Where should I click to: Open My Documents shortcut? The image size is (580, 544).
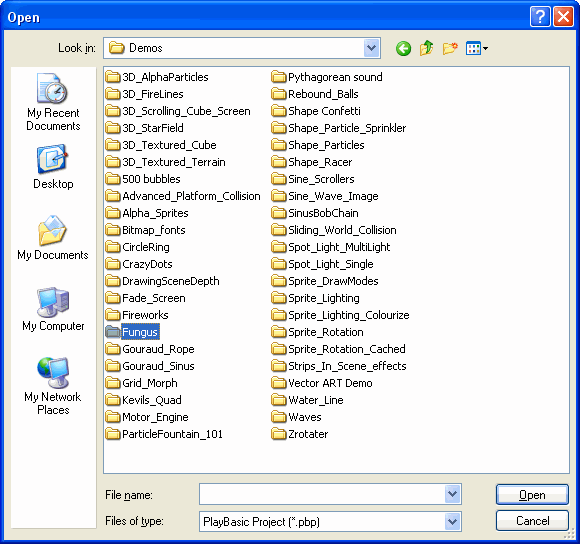[53, 237]
